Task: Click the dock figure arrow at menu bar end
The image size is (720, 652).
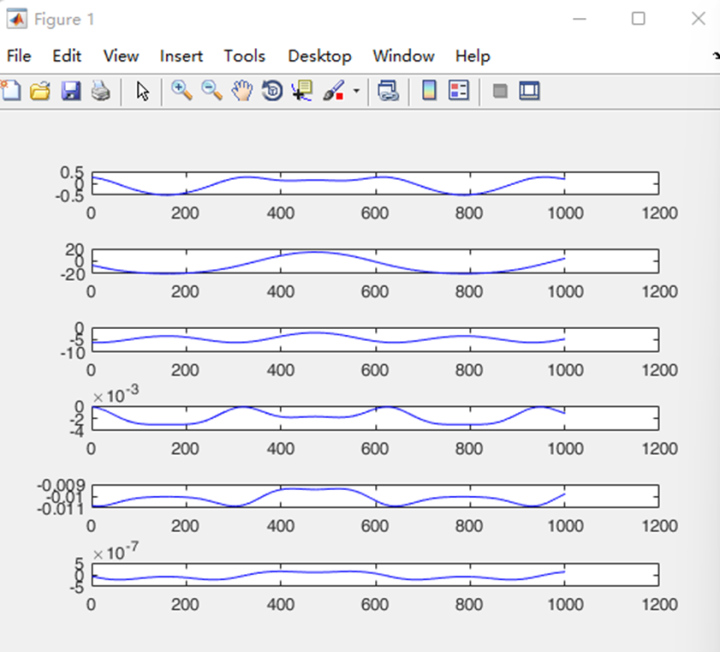Action: [716, 56]
